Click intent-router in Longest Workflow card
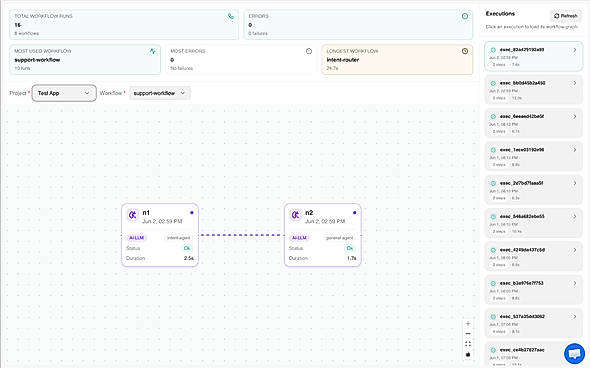This screenshot has width=590, height=368. pyautogui.click(x=342, y=60)
